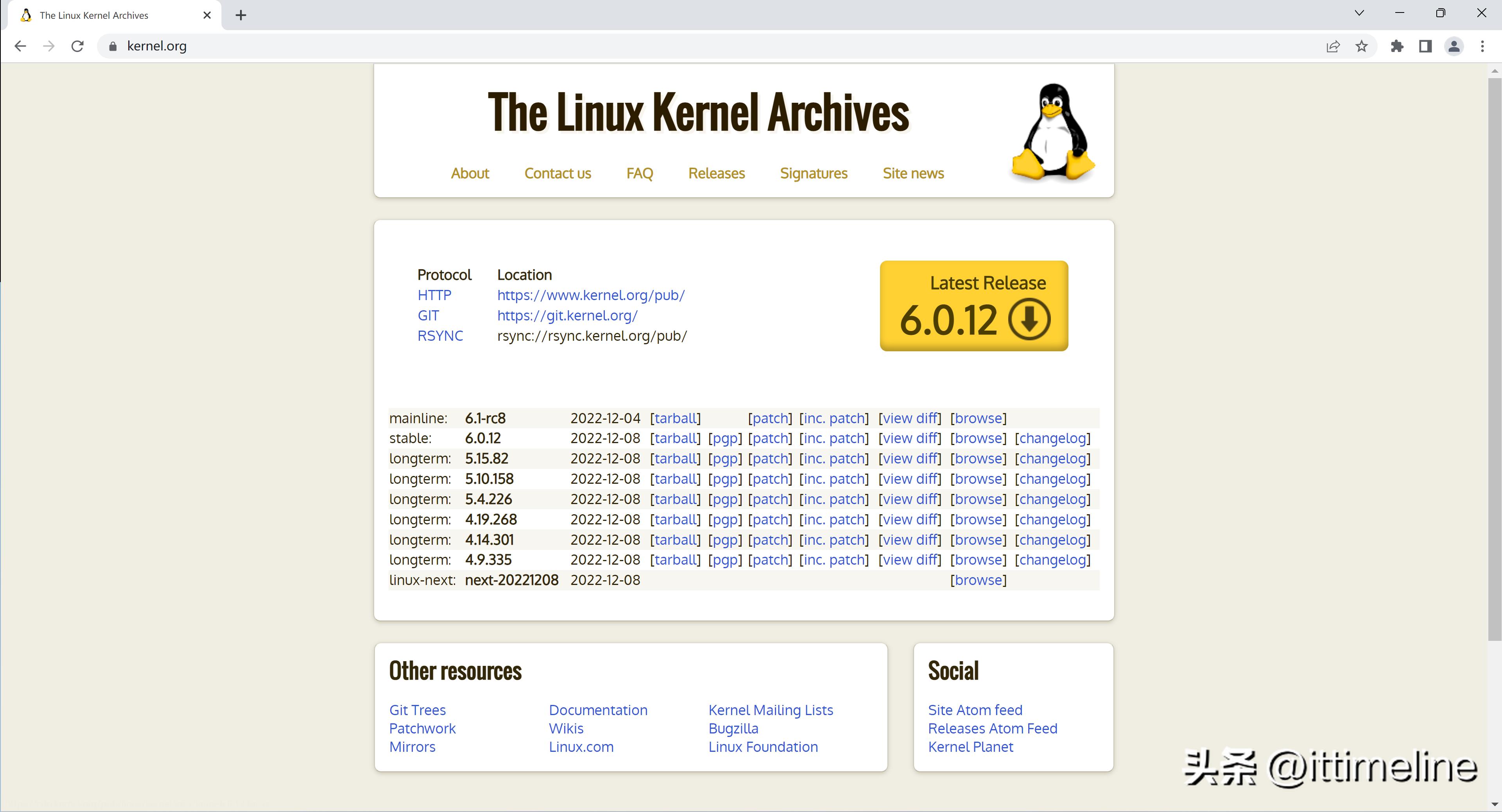Open the Releases navigation item
1502x812 pixels.
click(x=716, y=173)
